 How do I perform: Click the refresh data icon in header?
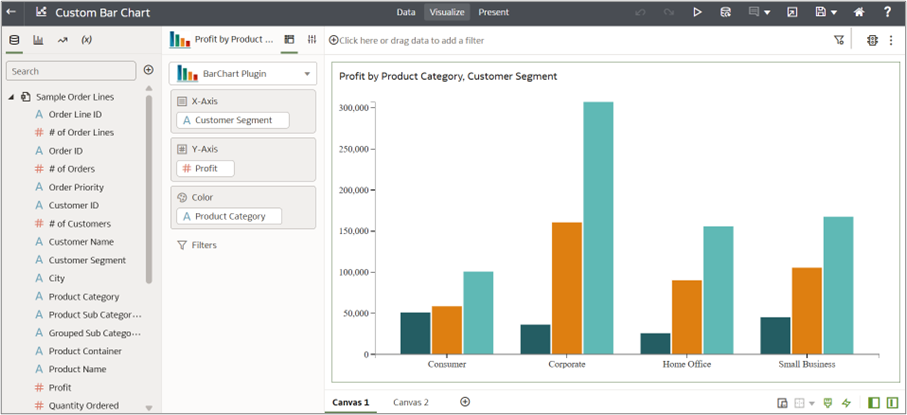tap(725, 12)
